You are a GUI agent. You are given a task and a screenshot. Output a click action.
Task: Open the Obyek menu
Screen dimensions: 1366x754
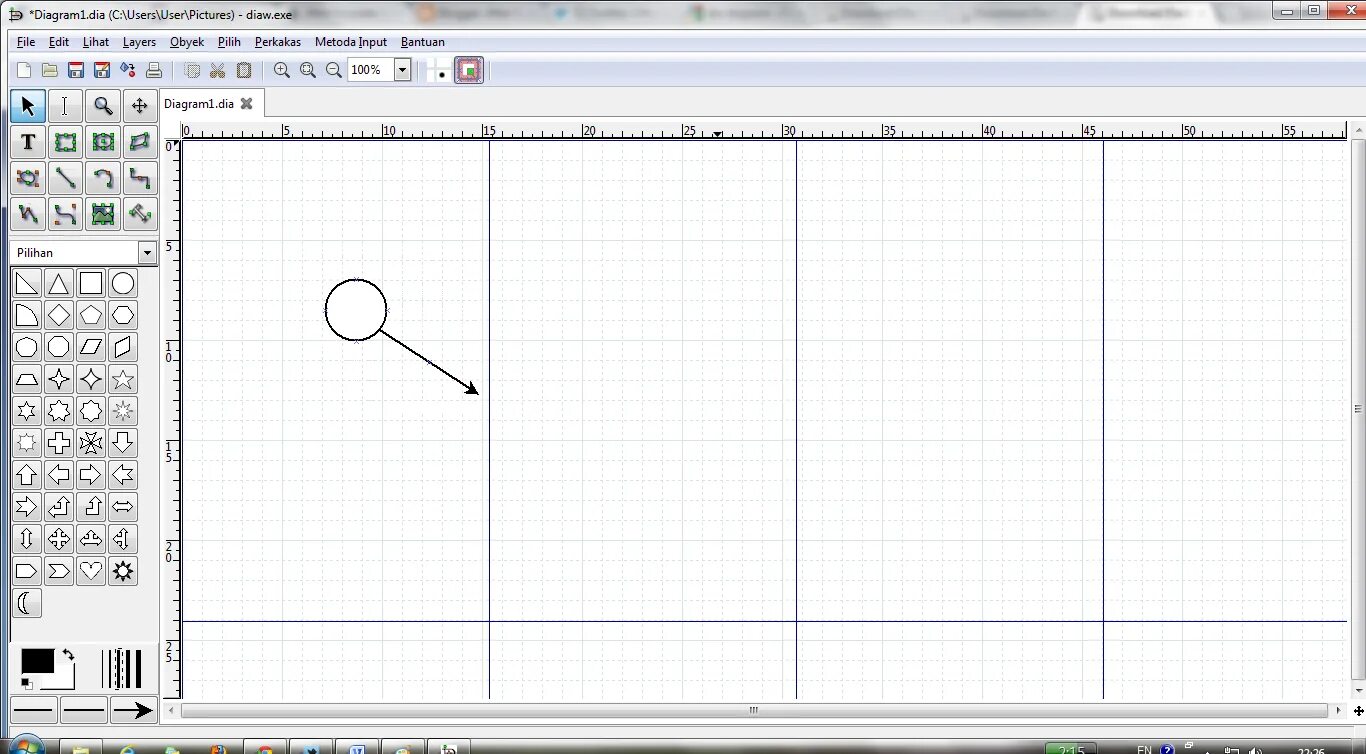(x=187, y=42)
